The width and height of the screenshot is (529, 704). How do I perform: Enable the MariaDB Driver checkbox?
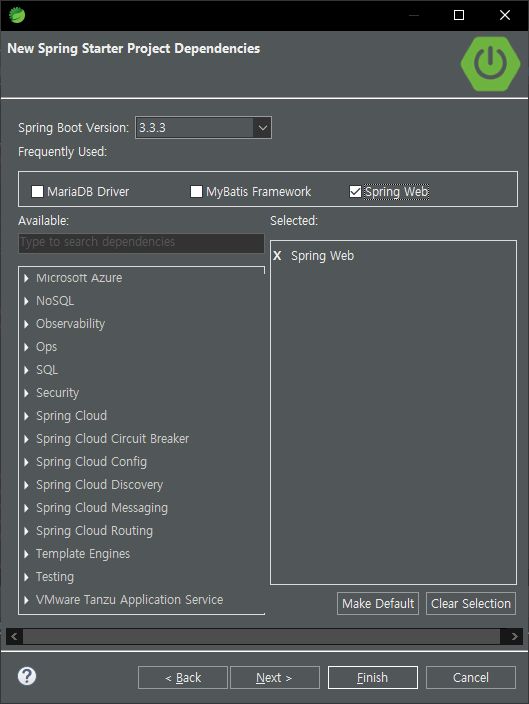tap(37, 192)
